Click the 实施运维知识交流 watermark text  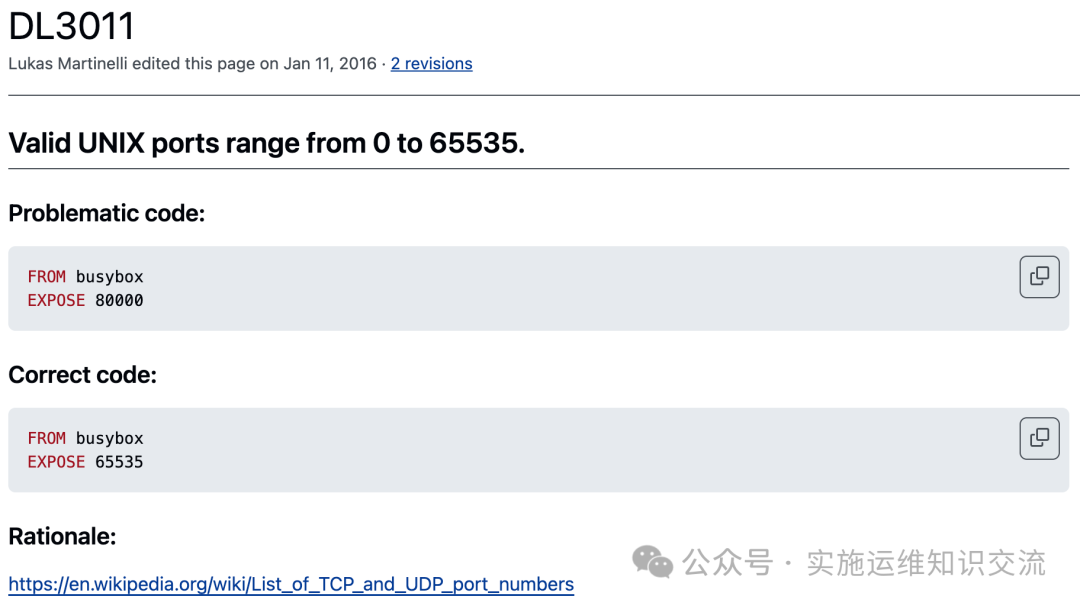click(926, 563)
